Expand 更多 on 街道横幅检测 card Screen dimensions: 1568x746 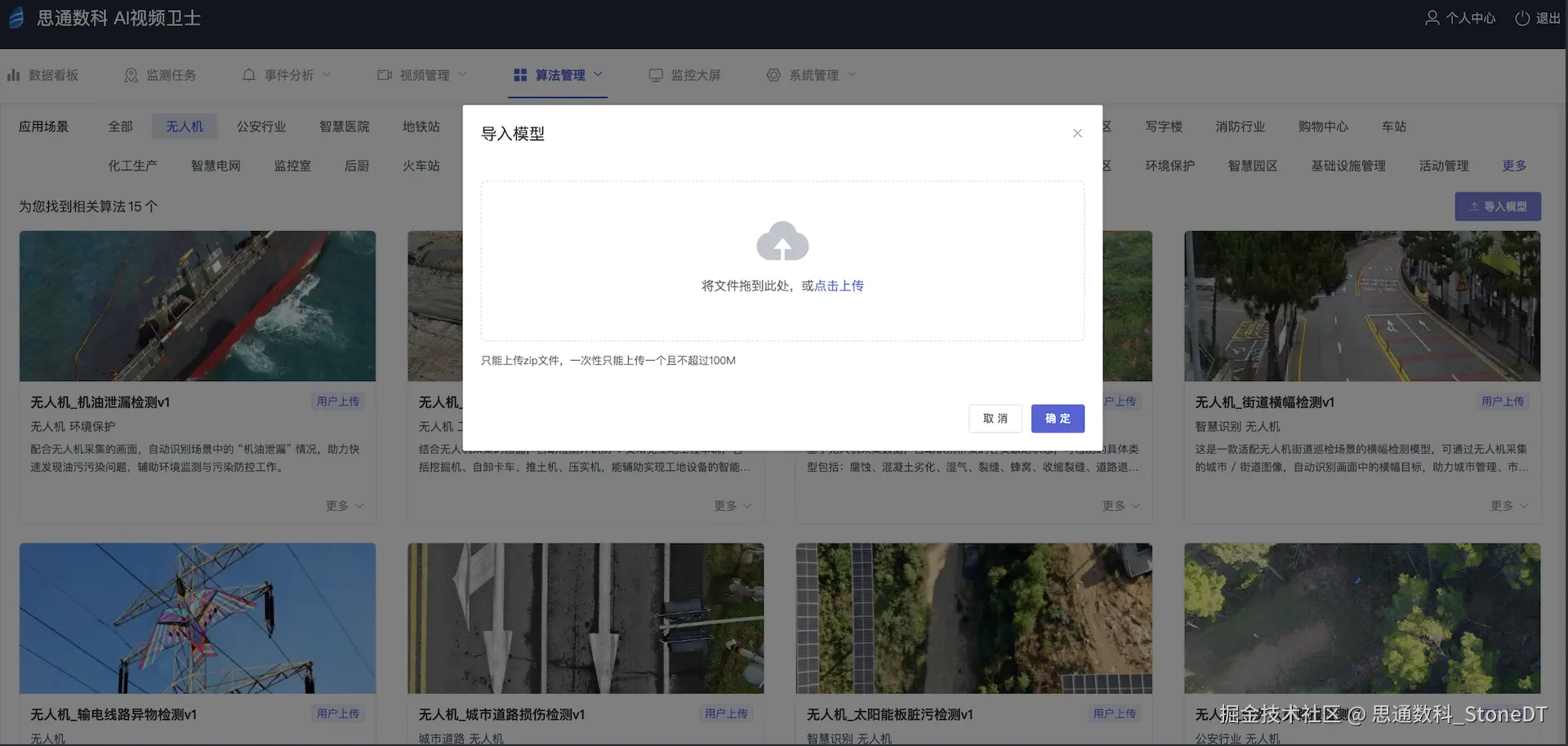(x=1509, y=506)
